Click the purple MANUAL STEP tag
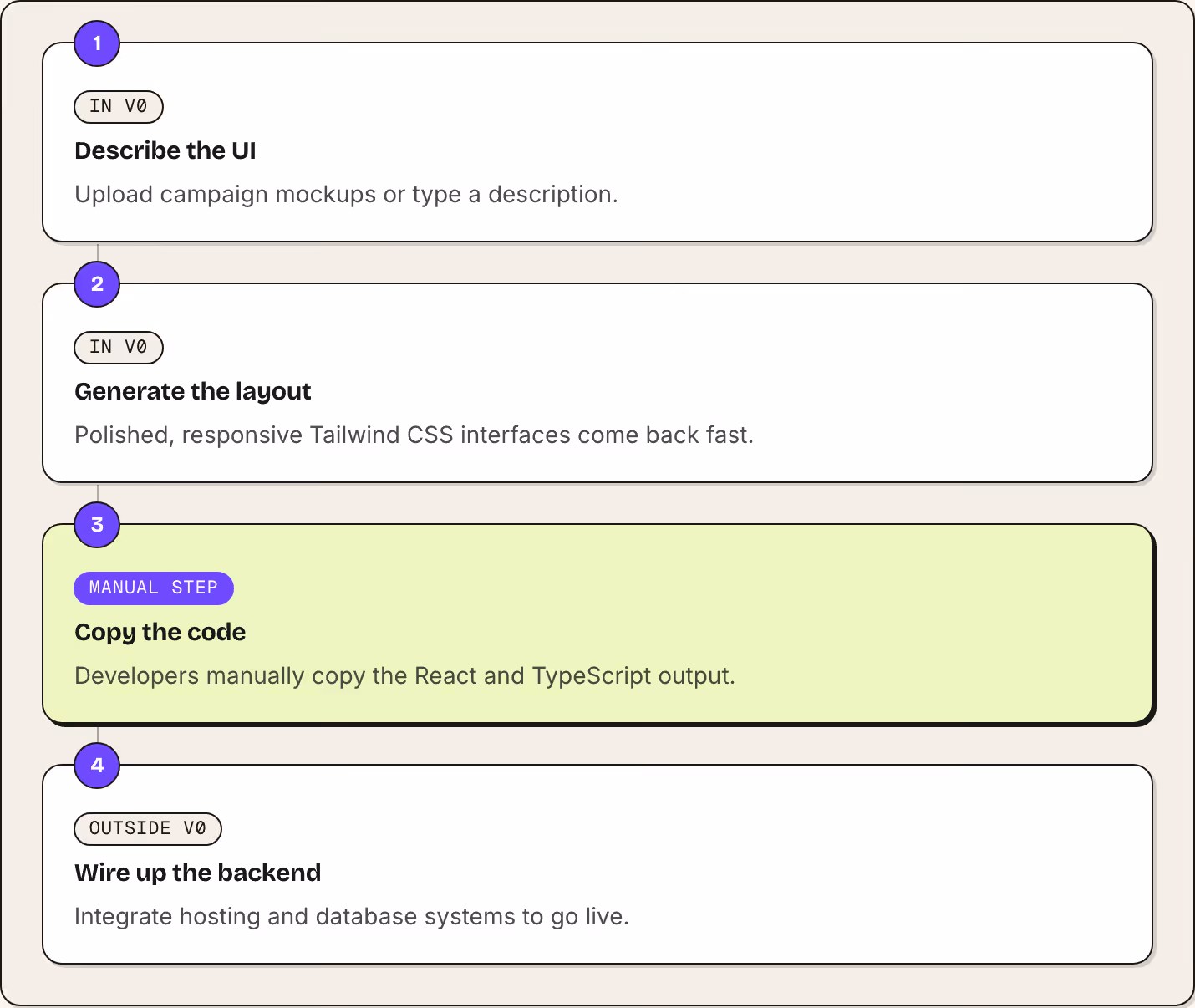Screen dimensions: 1195x1008 [x=154, y=588]
